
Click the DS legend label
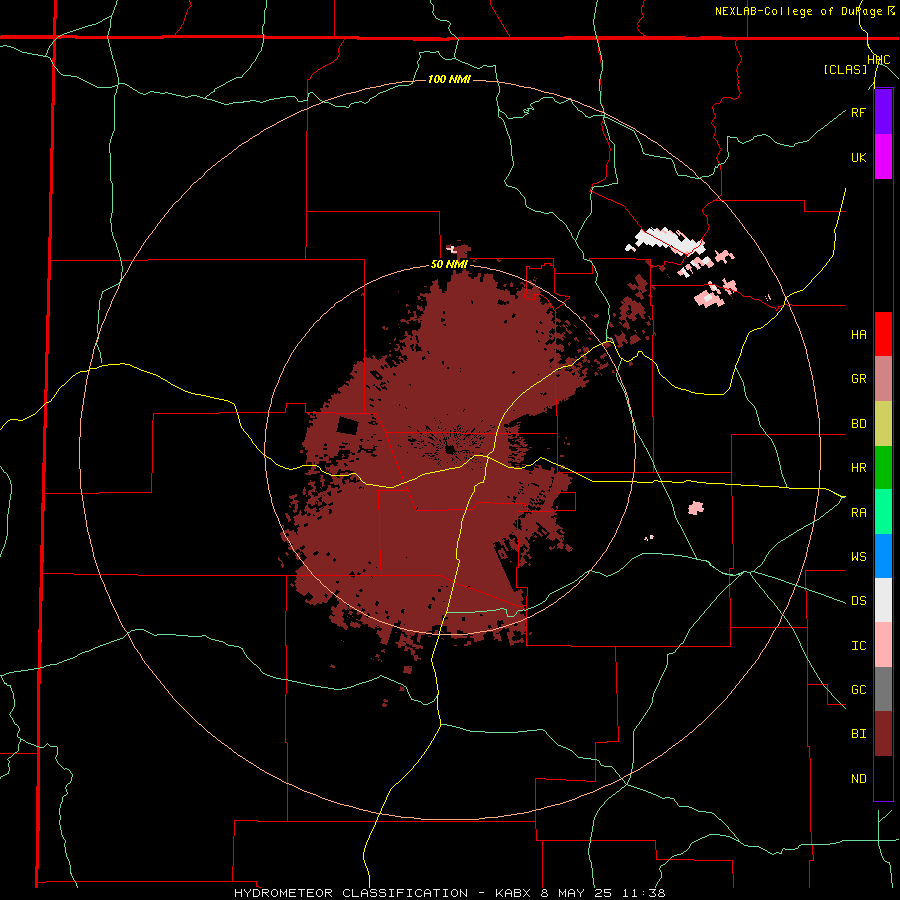[858, 601]
